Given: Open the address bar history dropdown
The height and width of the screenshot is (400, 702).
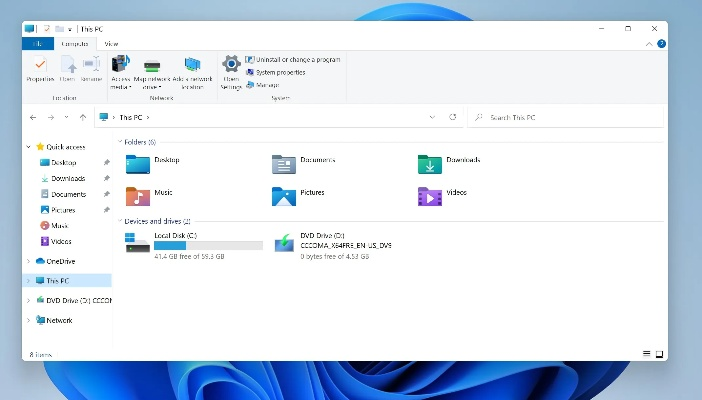Looking at the screenshot, I should 432,117.
